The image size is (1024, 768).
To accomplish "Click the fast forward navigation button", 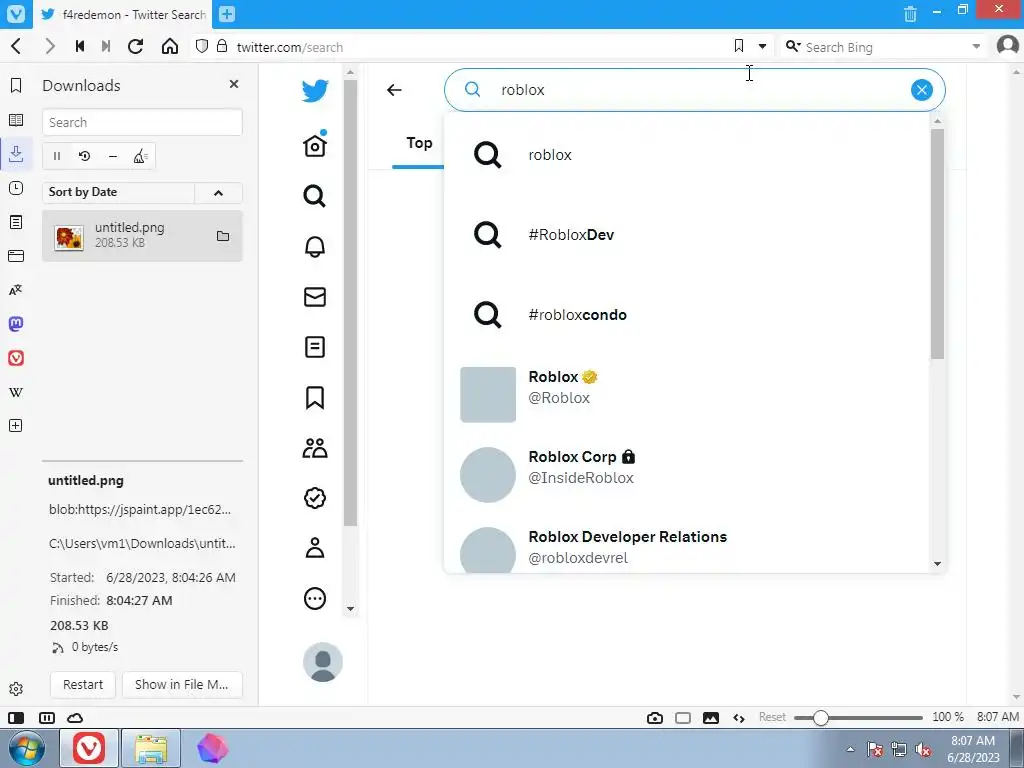I will pos(106,46).
